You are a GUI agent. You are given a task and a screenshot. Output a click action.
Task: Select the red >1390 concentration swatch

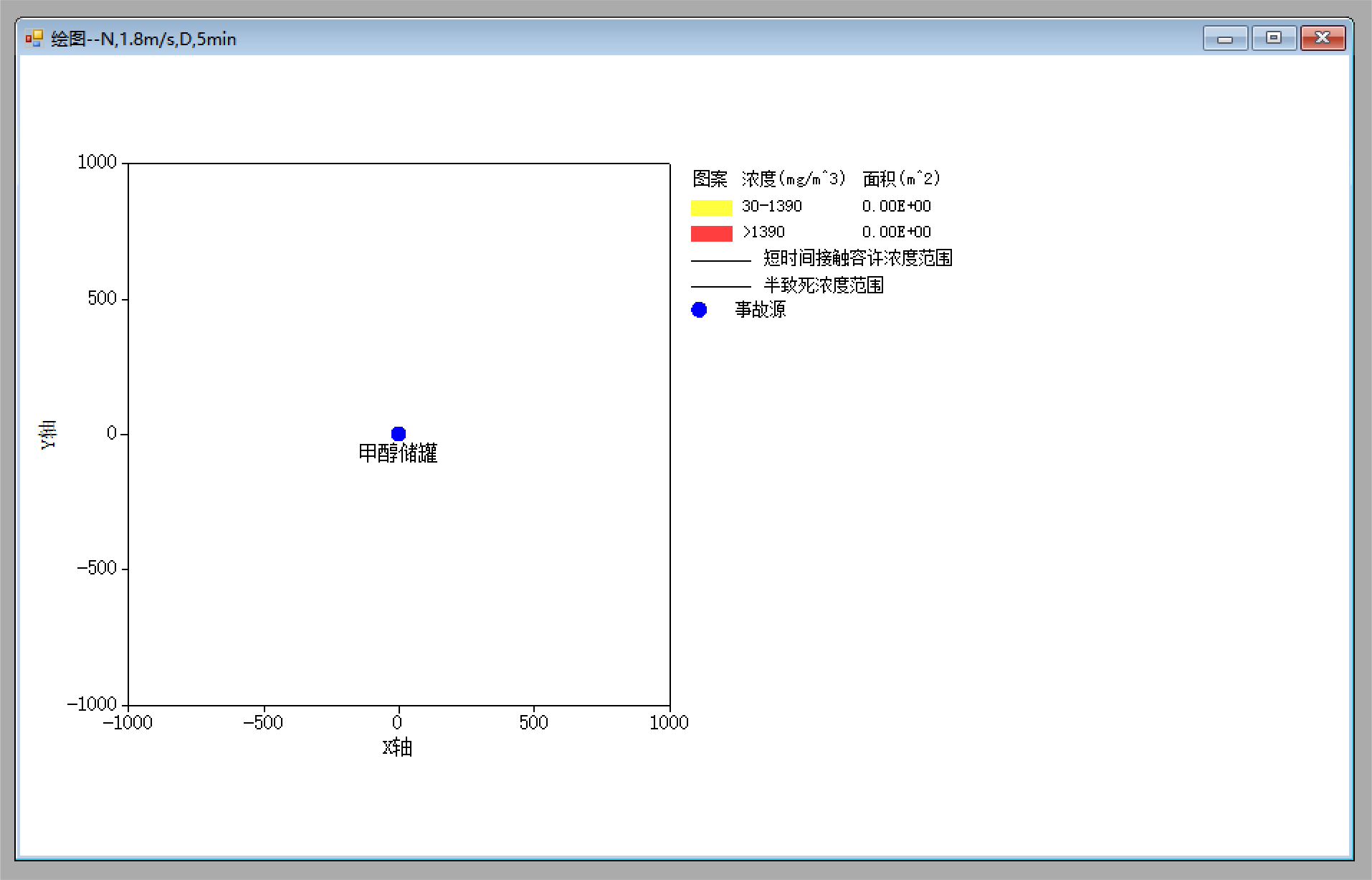point(711,233)
